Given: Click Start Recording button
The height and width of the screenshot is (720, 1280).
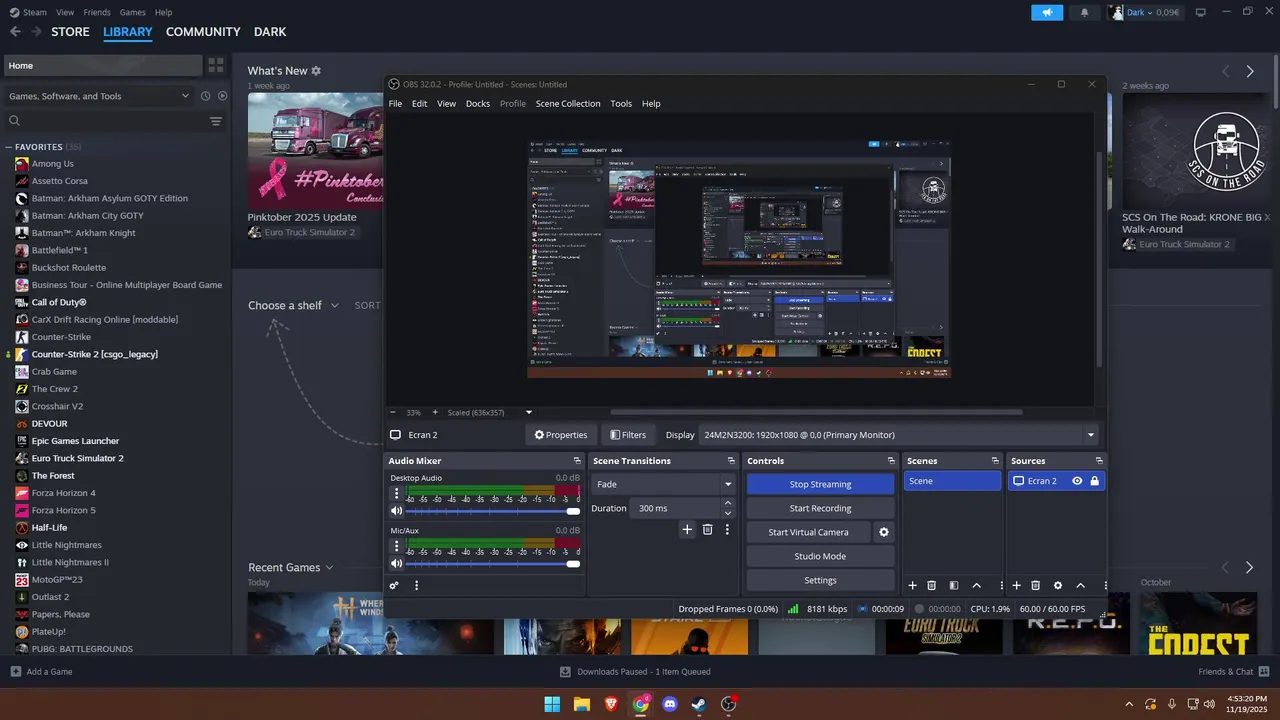Looking at the screenshot, I should pyautogui.click(x=820, y=508).
